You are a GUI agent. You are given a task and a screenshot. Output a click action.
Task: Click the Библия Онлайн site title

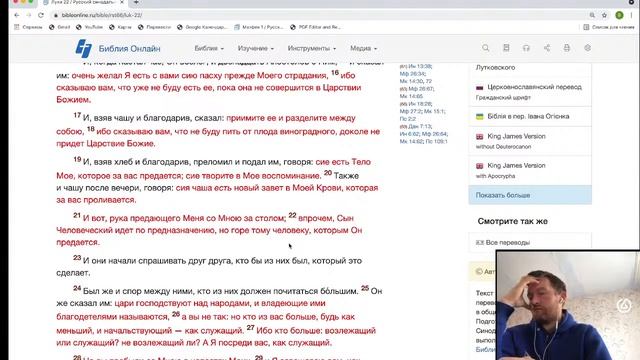tap(129, 49)
